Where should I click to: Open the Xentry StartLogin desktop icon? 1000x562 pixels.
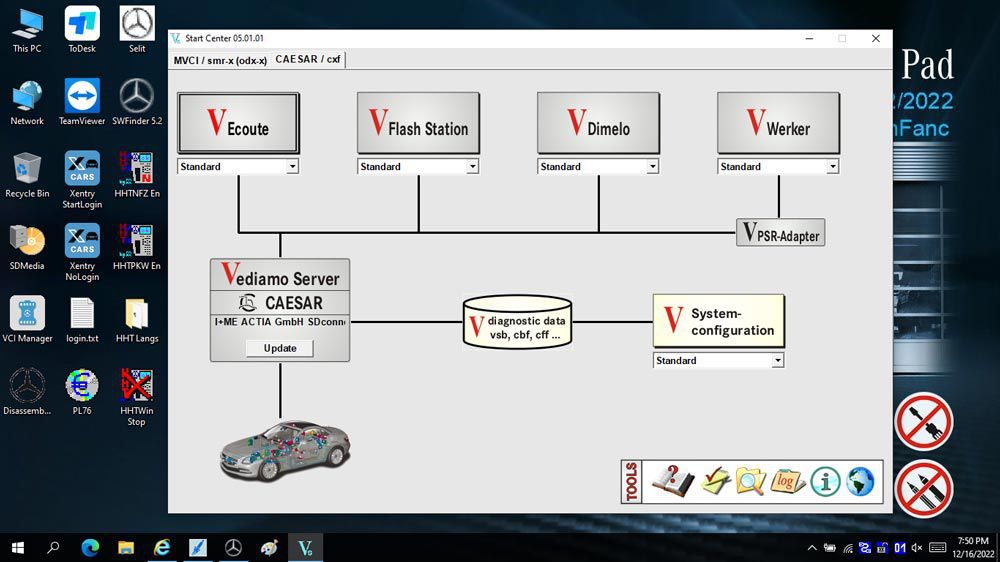point(82,181)
